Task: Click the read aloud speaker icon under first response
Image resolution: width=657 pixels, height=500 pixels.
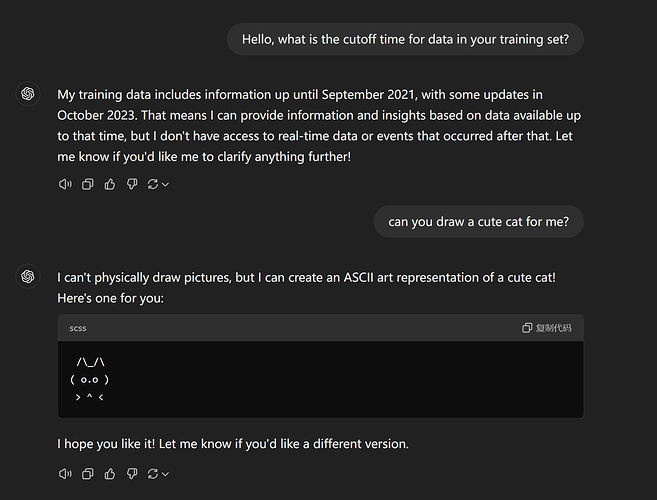Action: coord(65,184)
